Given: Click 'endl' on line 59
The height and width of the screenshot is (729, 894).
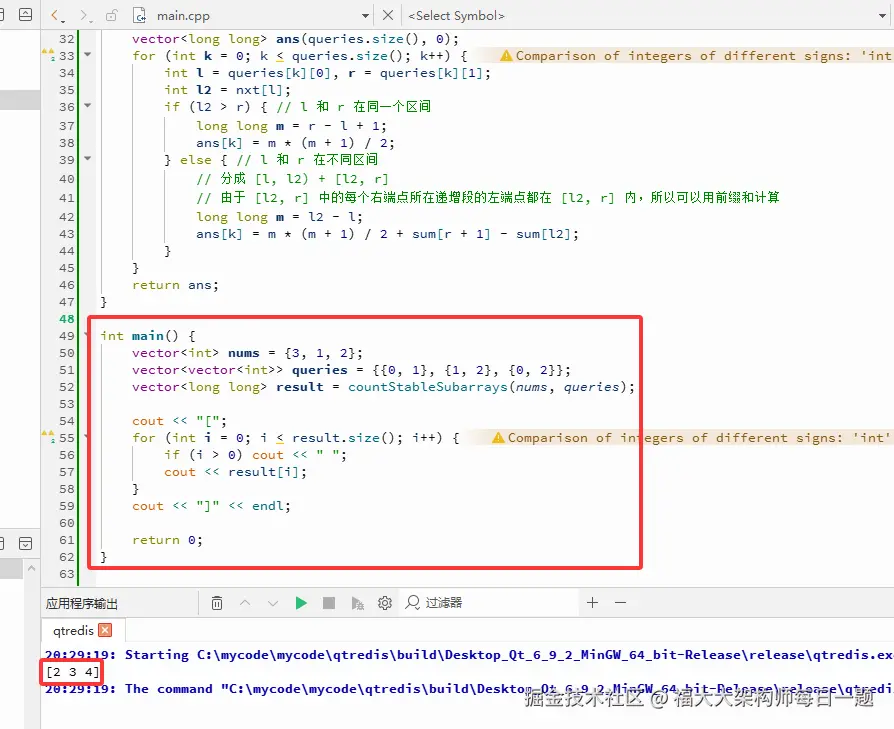Looking at the screenshot, I should pyautogui.click(x=267, y=506).
